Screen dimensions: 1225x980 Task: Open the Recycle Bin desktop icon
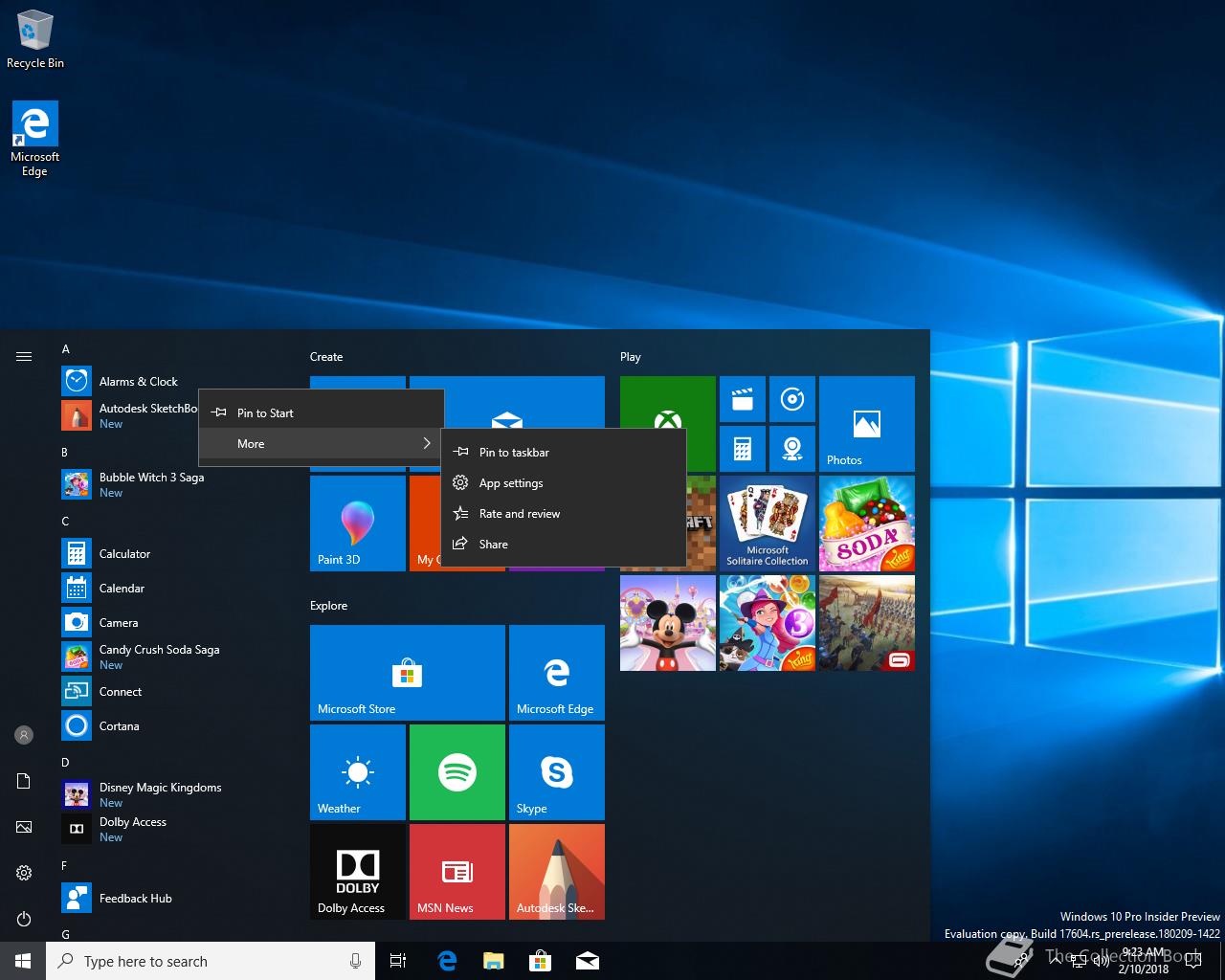point(35,39)
